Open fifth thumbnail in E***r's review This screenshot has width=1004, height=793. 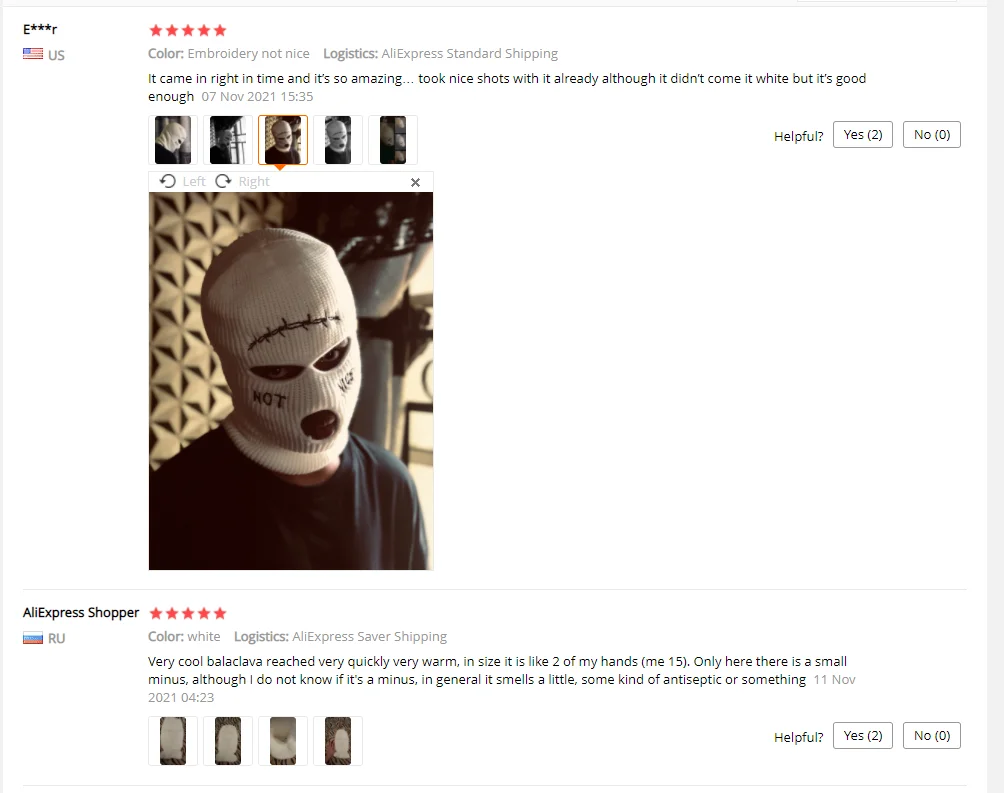393,140
